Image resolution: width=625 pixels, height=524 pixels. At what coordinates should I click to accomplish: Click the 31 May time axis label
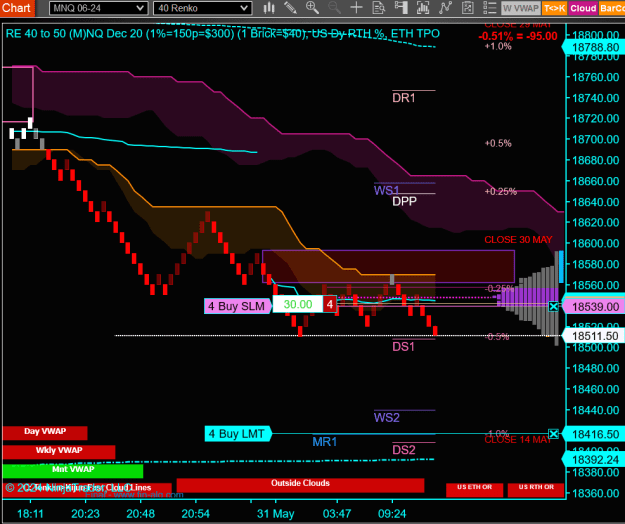pyautogui.click(x=275, y=514)
